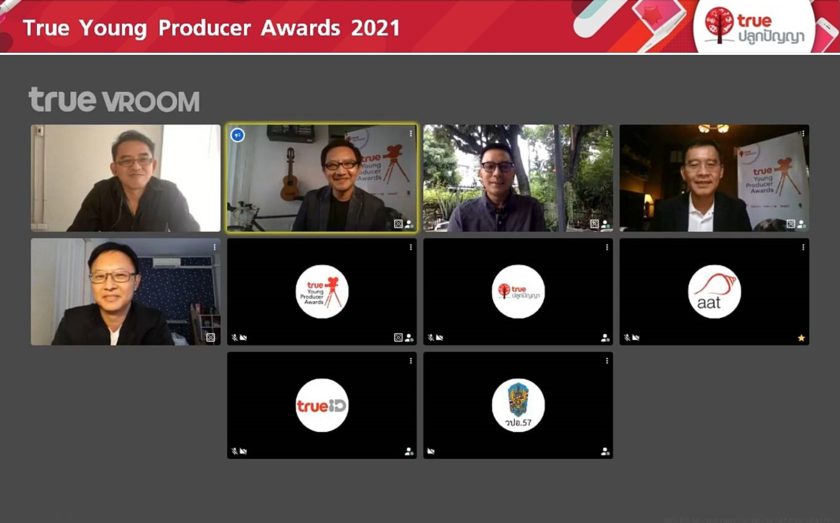
Task: Click the square icon on the blue-wall video tile
Action: click(x=211, y=338)
